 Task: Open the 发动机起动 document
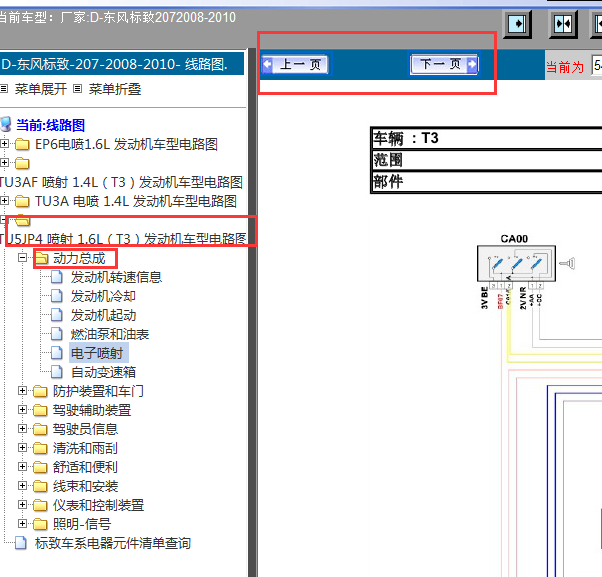coord(103,315)
